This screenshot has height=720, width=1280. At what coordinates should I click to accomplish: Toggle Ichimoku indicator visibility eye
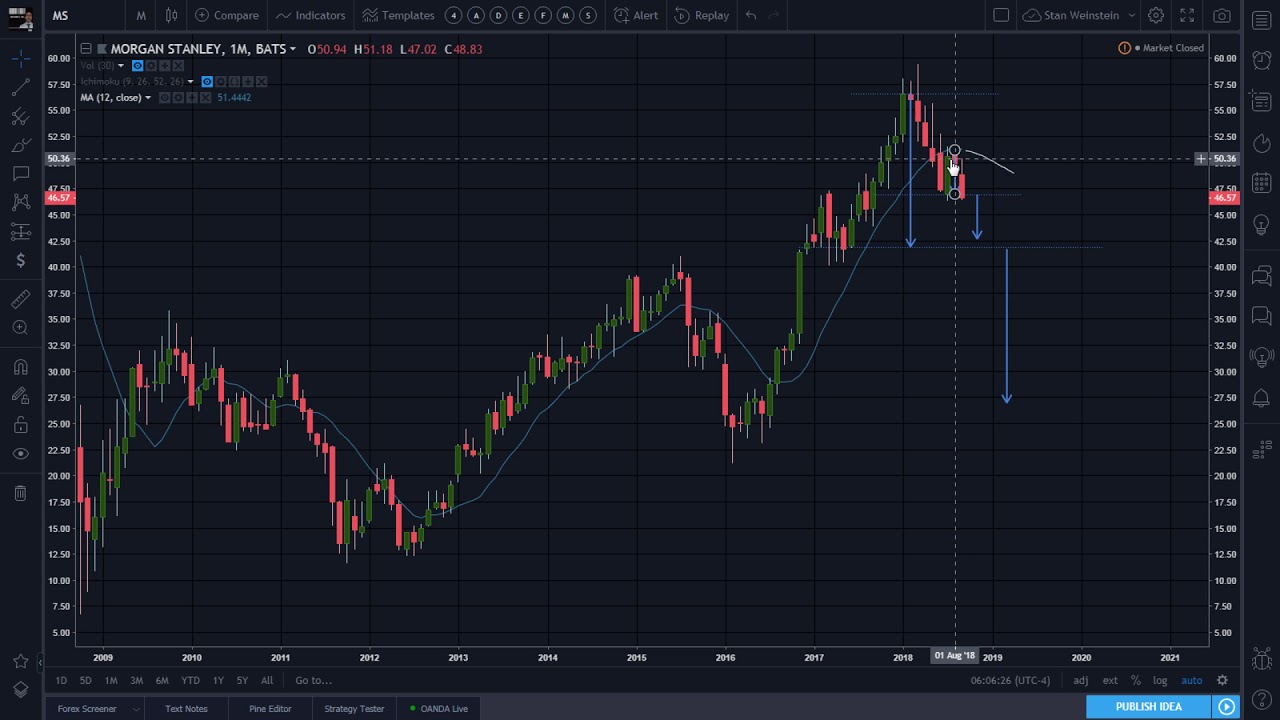(x=207, y=81)
